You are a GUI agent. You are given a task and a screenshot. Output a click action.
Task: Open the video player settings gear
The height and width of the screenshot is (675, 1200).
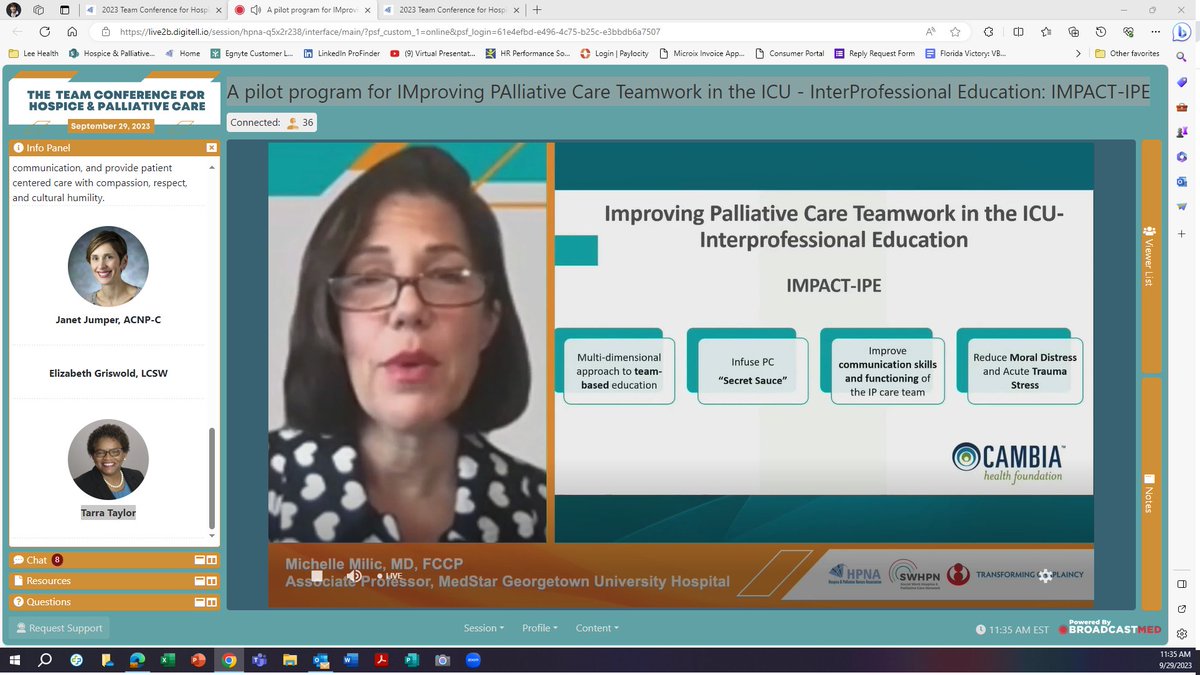click(x=1046, y=576)
